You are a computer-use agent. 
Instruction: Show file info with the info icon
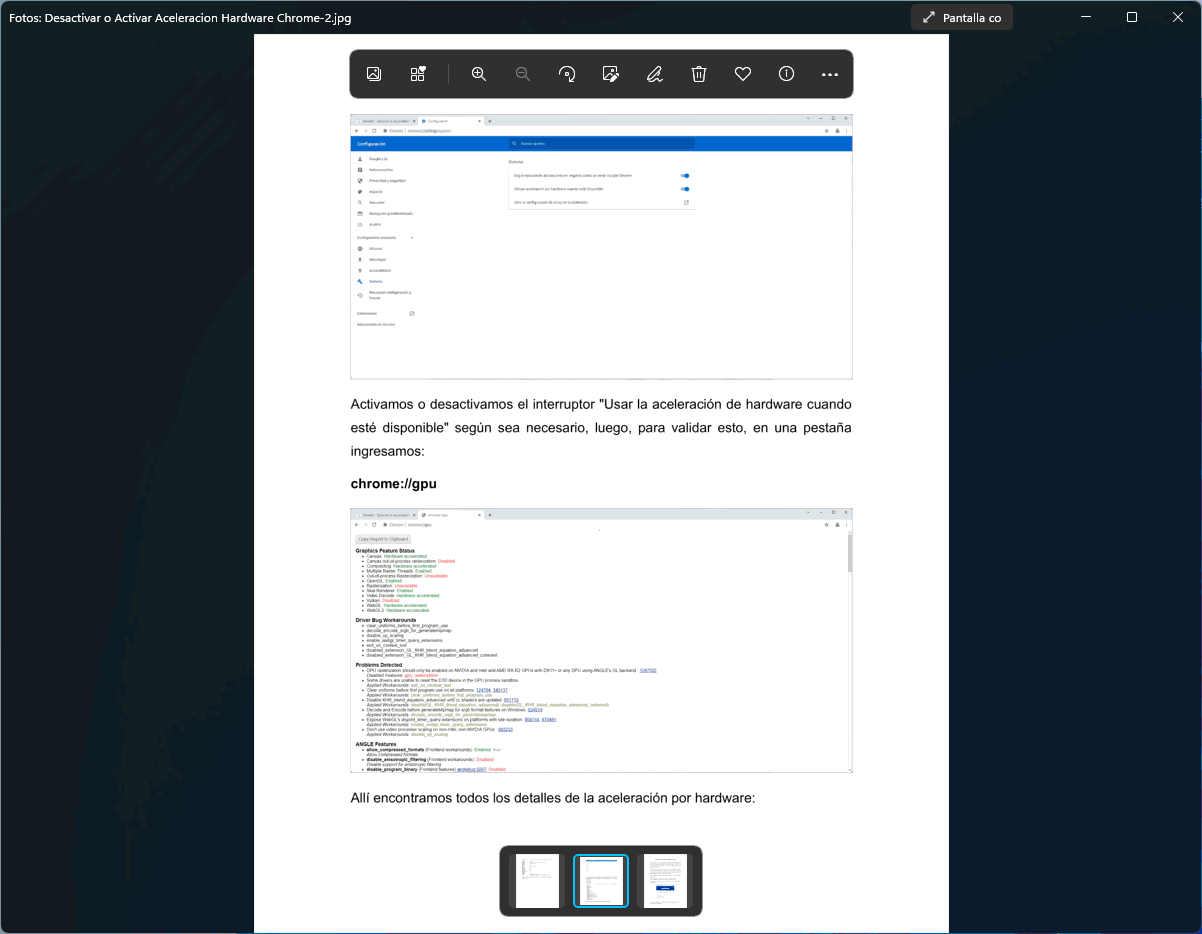click(x=786, y=74)
